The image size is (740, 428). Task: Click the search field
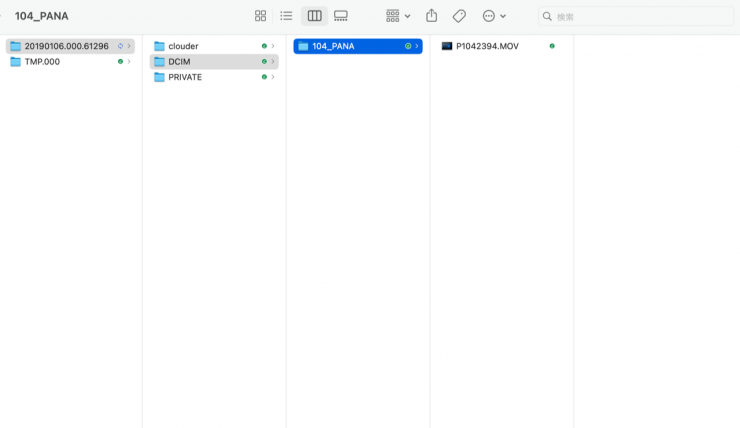640,16
